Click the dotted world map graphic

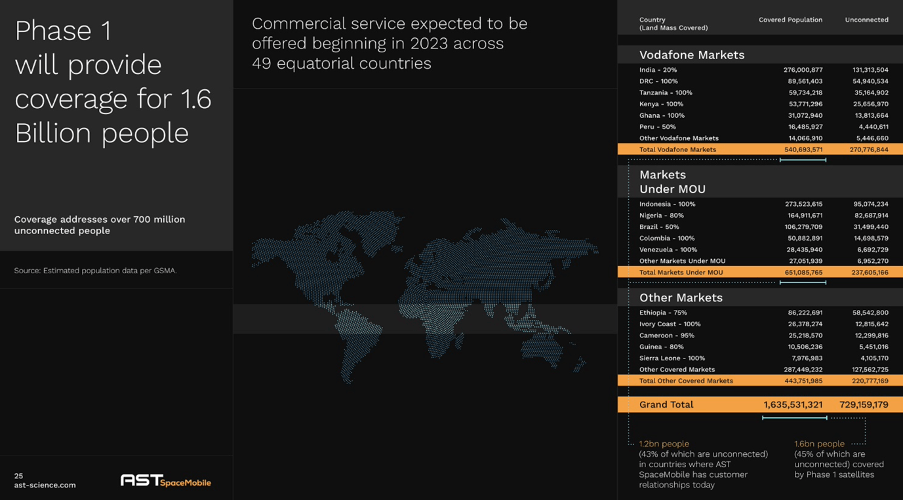425,296
